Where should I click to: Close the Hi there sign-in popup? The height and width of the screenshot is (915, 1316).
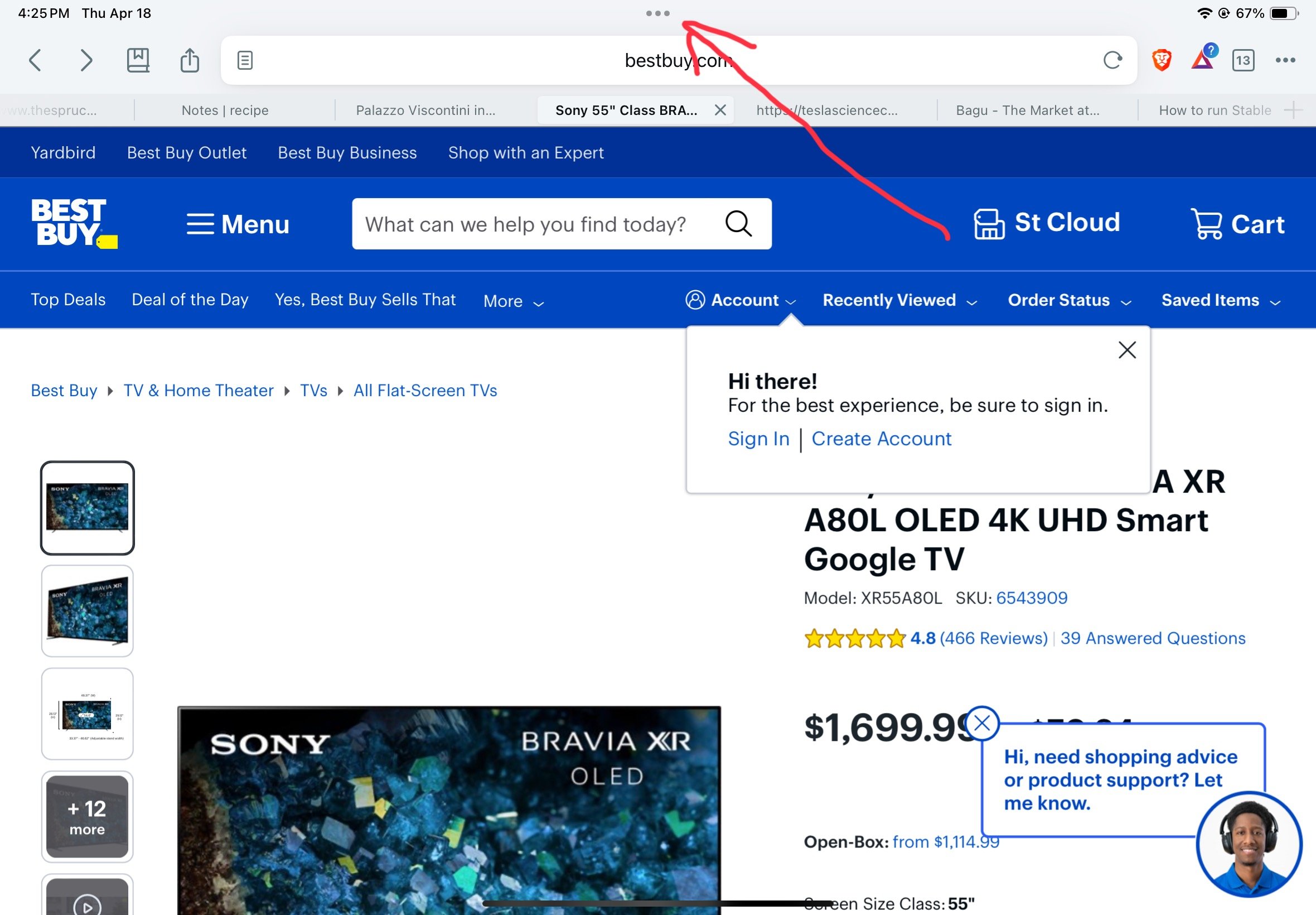click(1127, 350)
